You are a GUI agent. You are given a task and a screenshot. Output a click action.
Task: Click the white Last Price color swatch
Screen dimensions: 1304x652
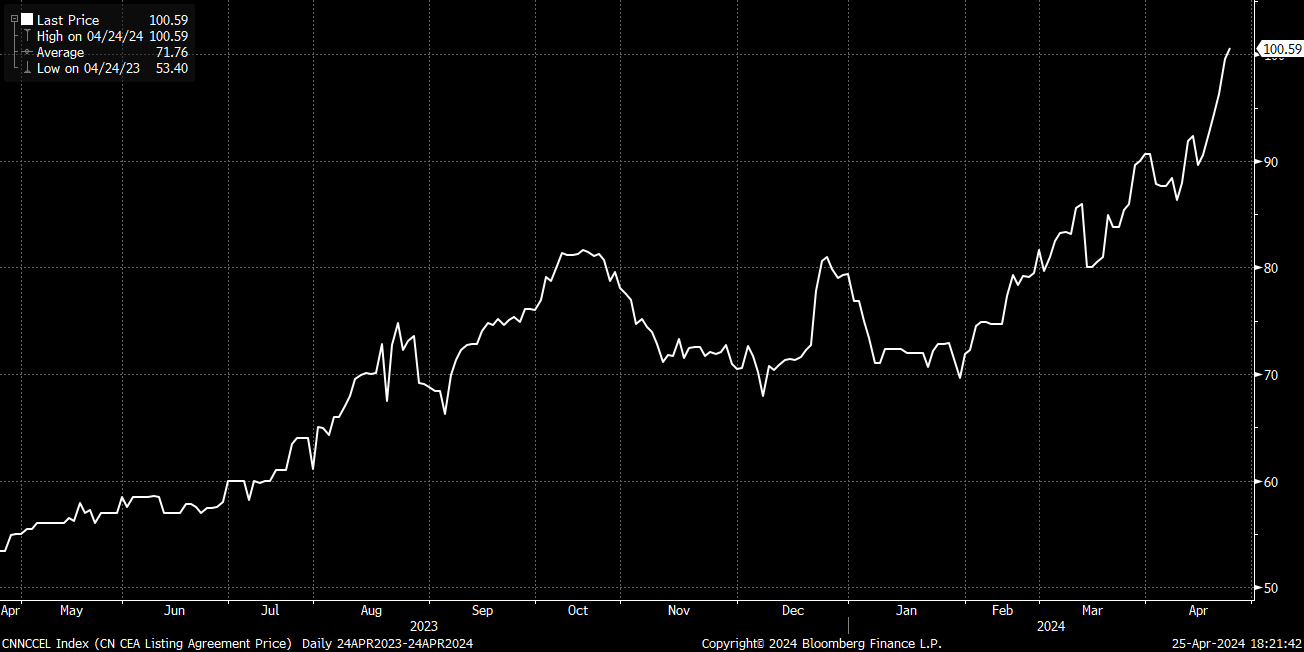tap(27, 20)
